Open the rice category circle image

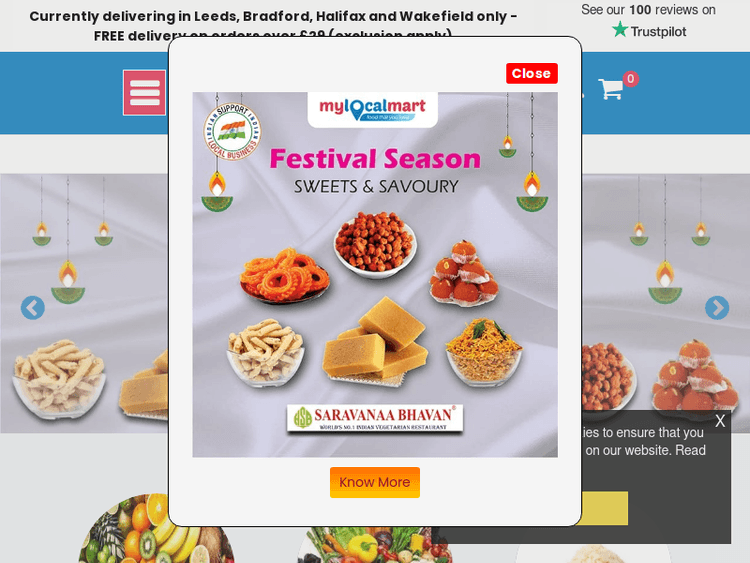[593, 553]
